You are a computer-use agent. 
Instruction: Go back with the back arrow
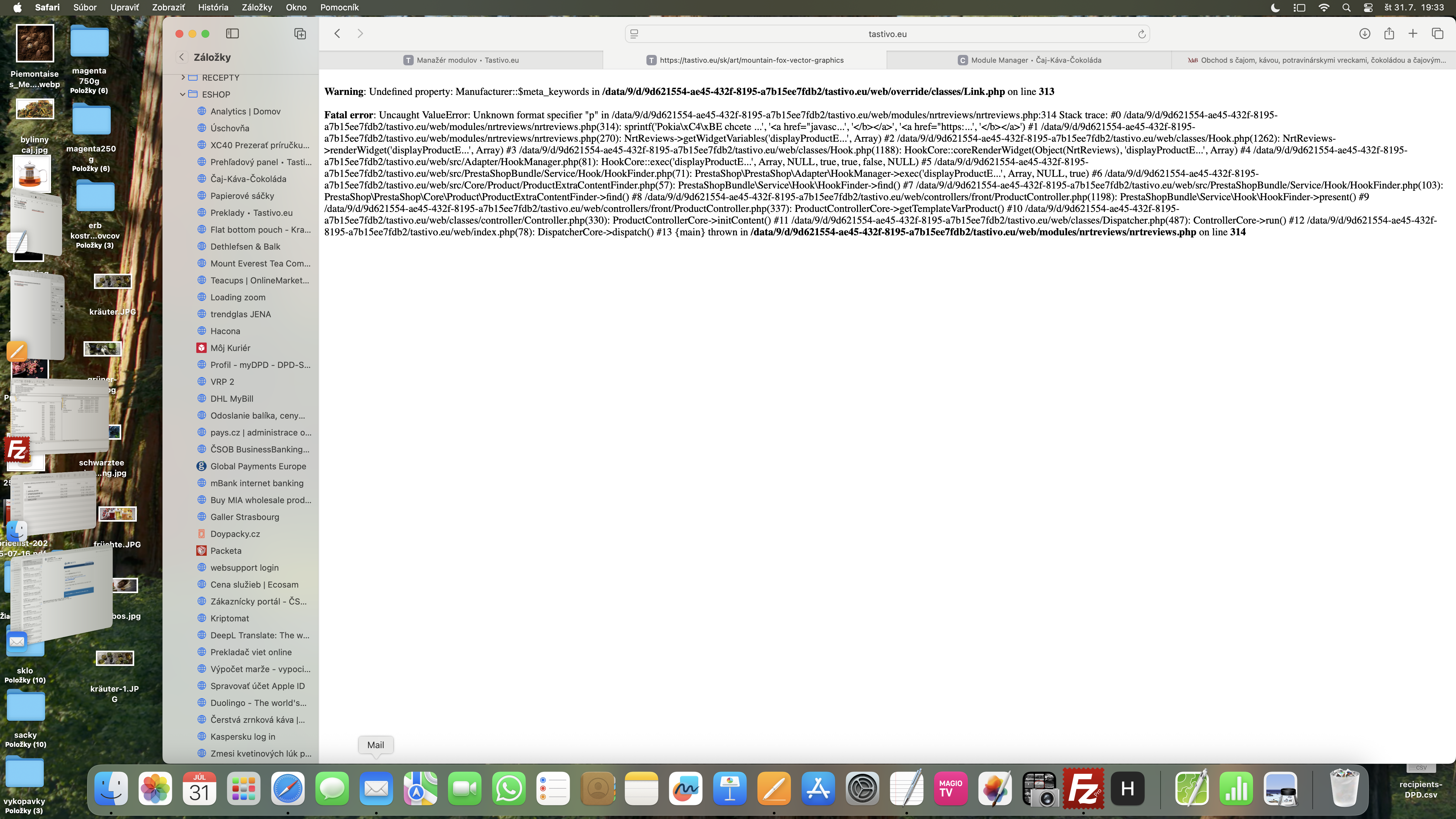337,34
